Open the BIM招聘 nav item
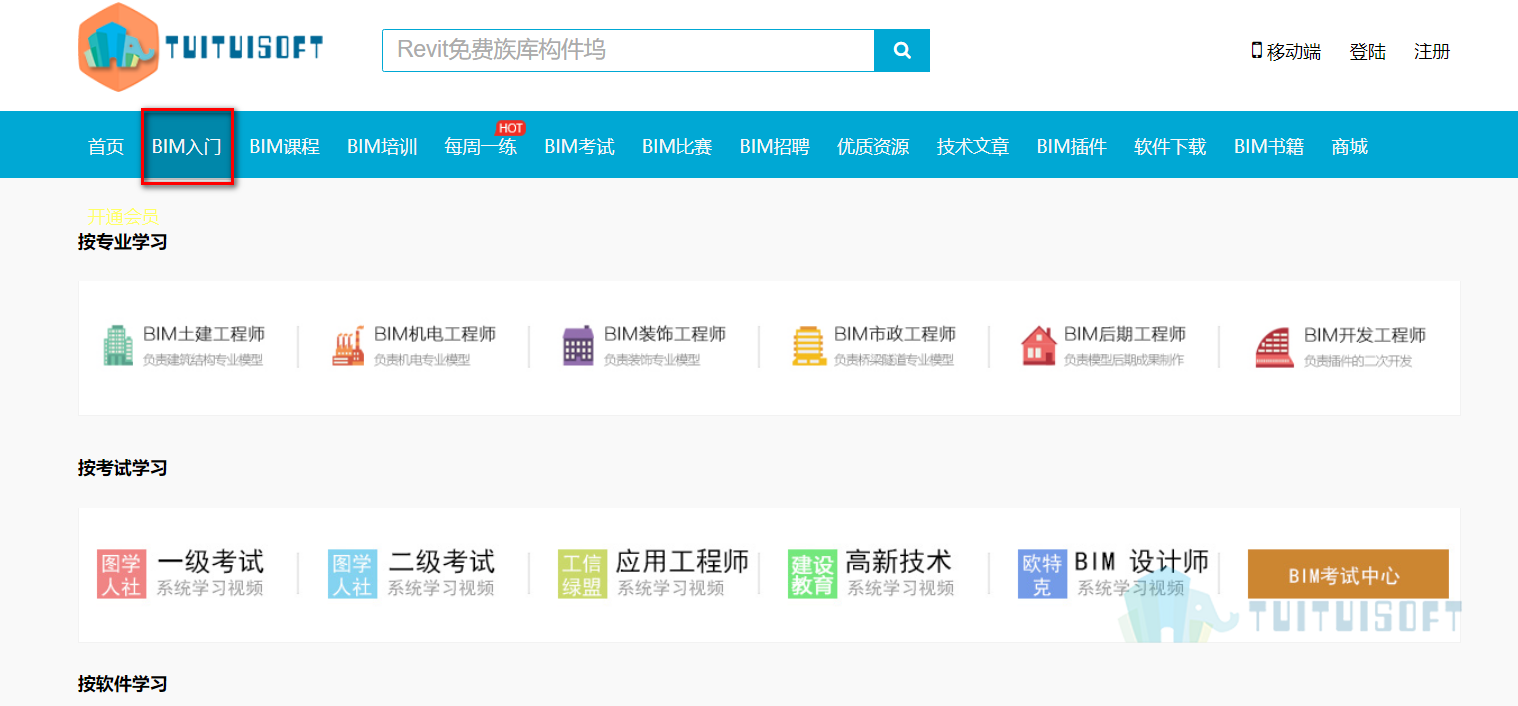1518x706 pixels. click(775, 147)
